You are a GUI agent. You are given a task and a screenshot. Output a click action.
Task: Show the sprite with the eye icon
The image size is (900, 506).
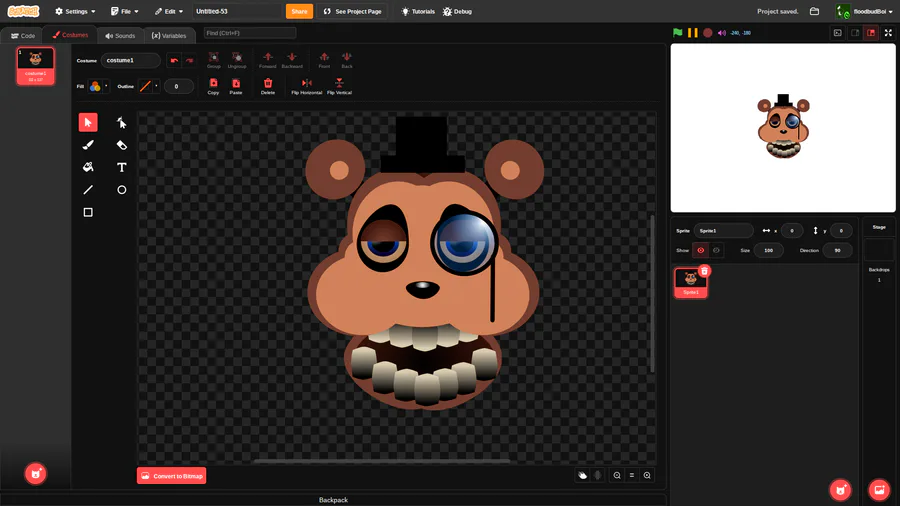(700, 250)
